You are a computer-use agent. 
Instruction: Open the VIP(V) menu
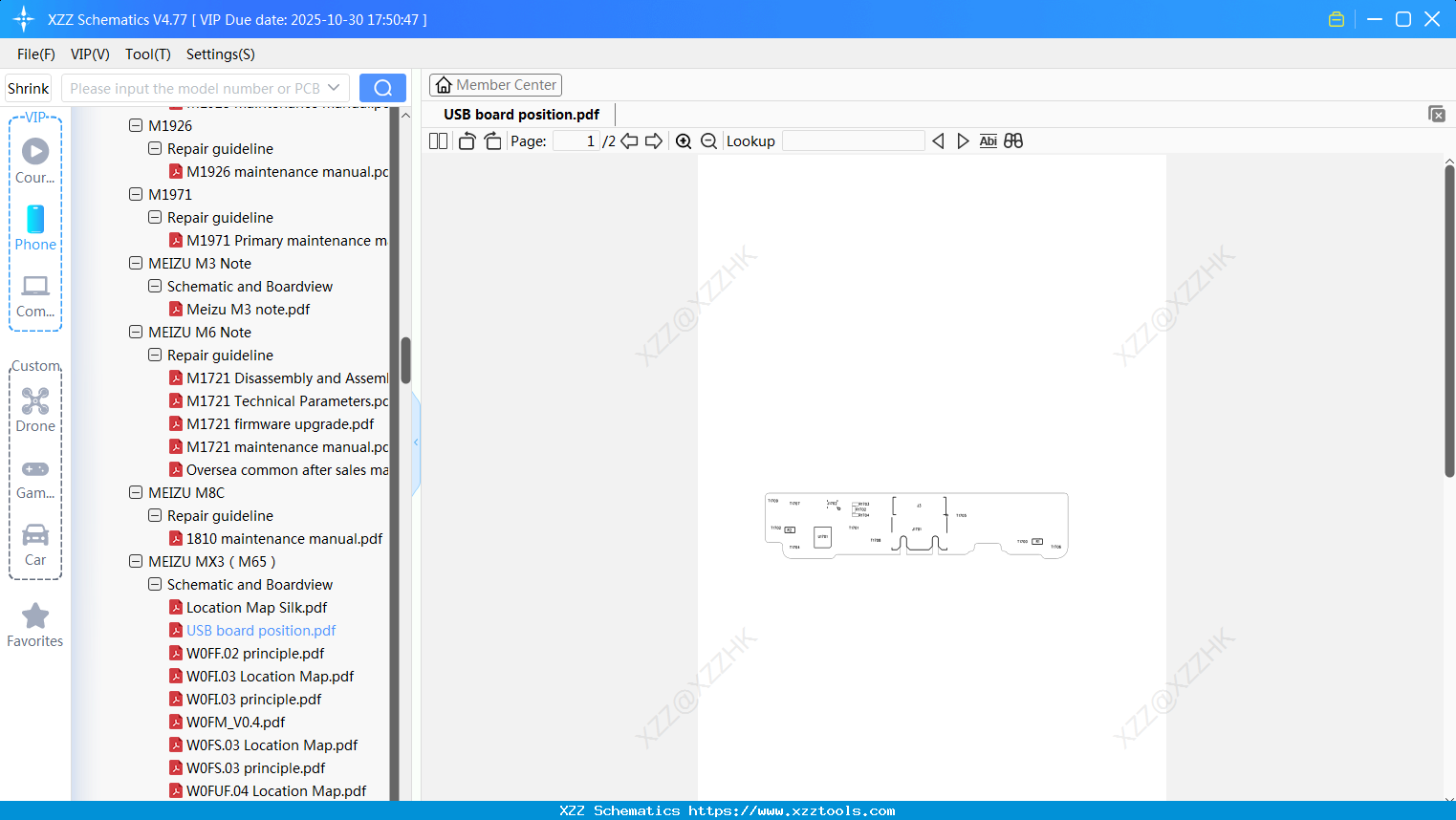coord(90,54)
